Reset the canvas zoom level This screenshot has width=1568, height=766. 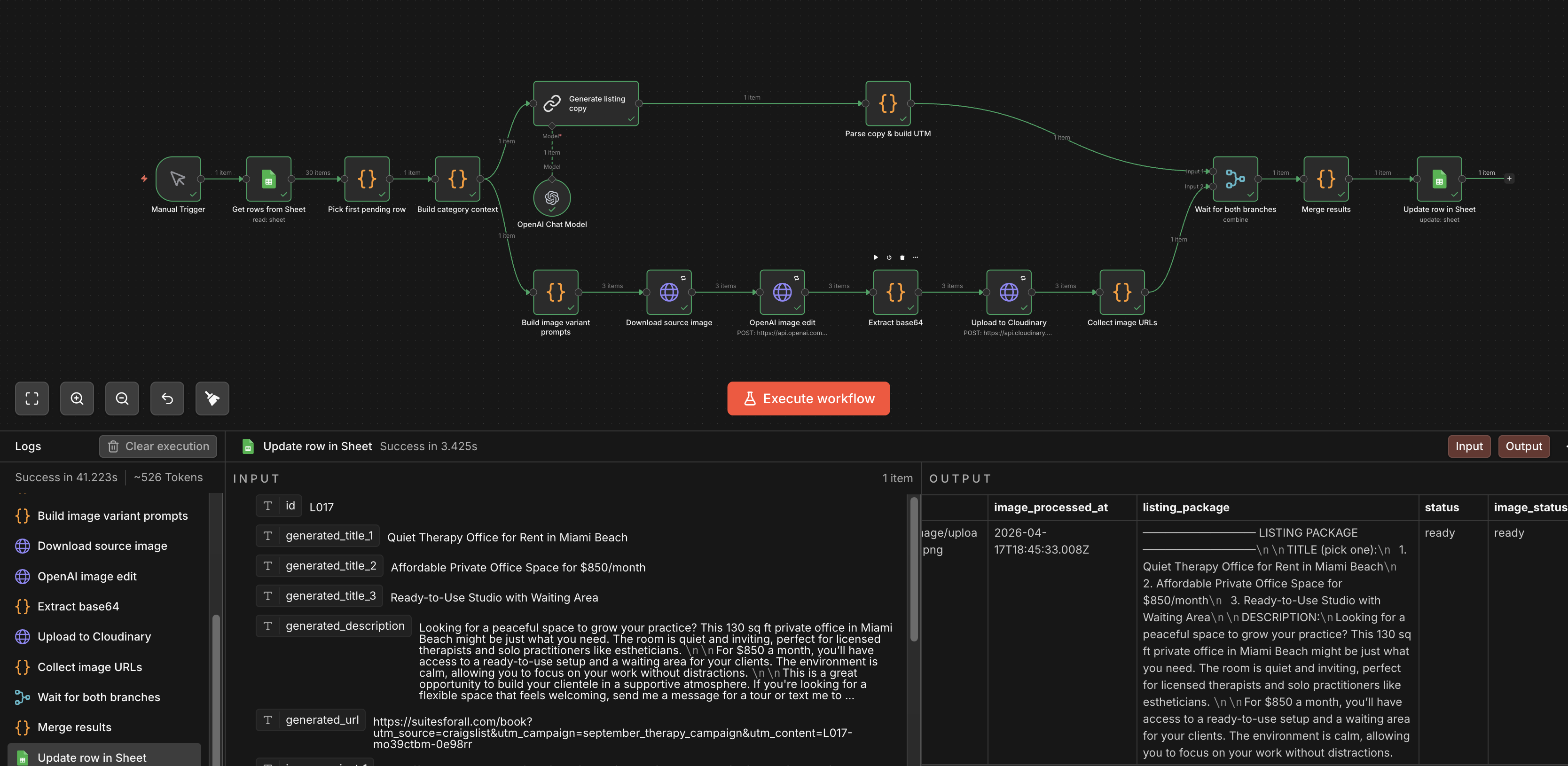pyautogui.click(x=167, y=399)
